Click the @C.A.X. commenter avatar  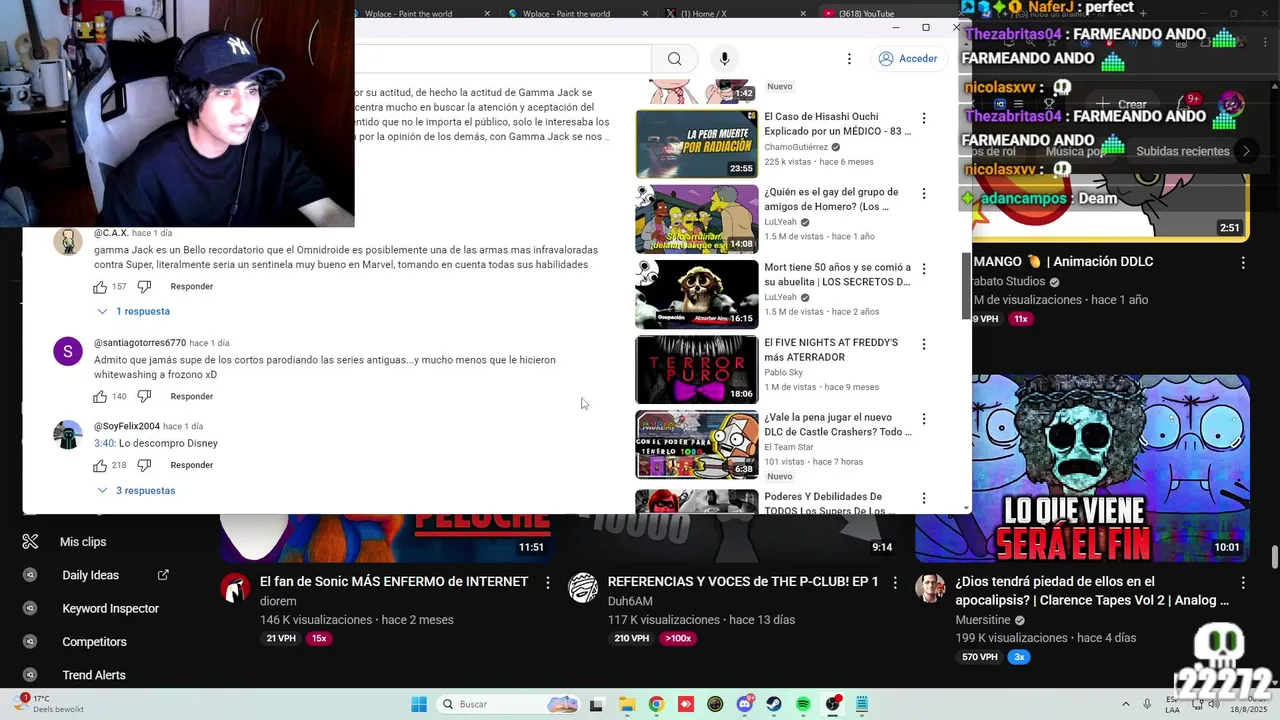[68, 242]
